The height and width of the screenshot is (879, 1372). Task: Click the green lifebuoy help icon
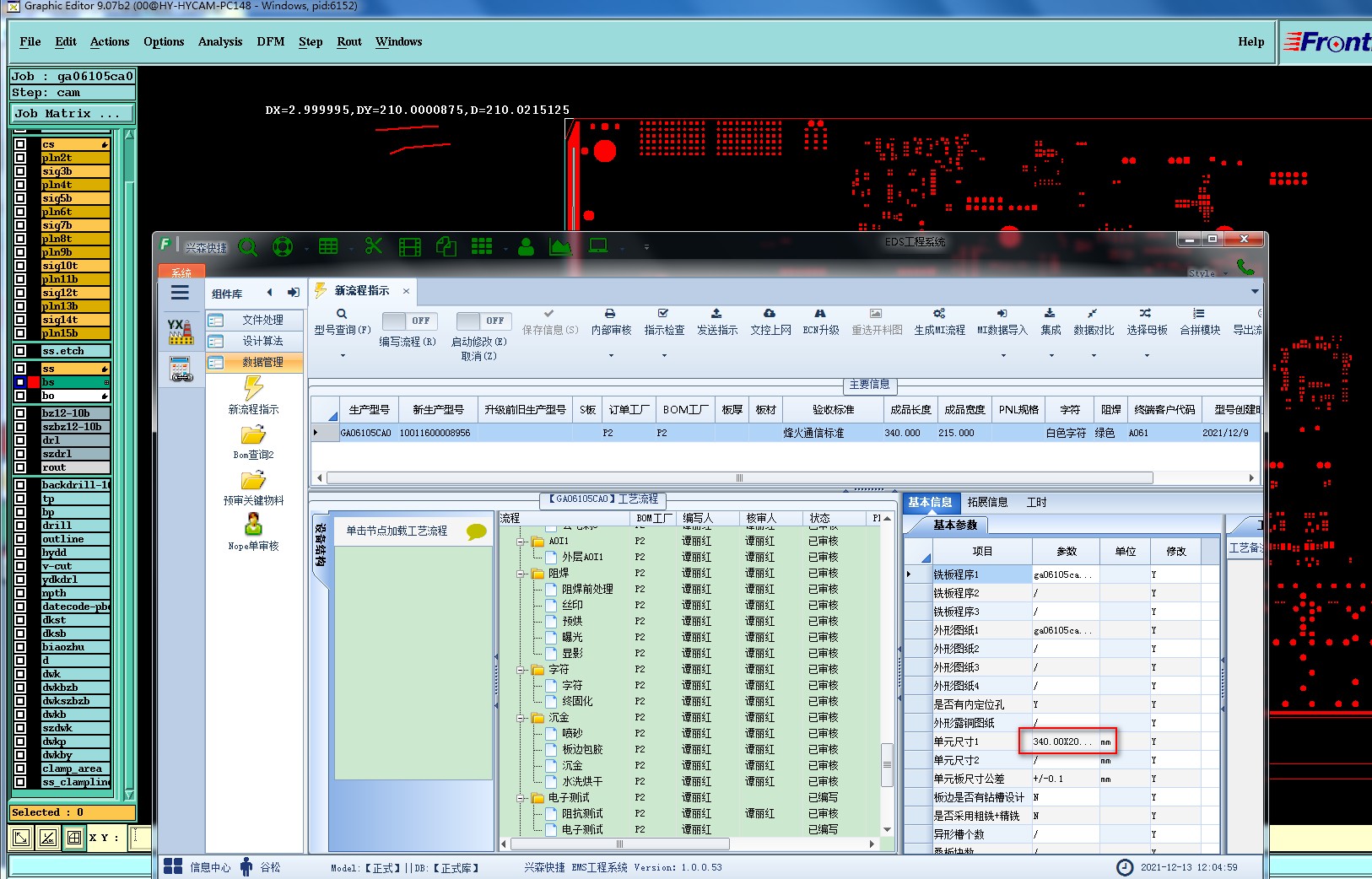283,246
